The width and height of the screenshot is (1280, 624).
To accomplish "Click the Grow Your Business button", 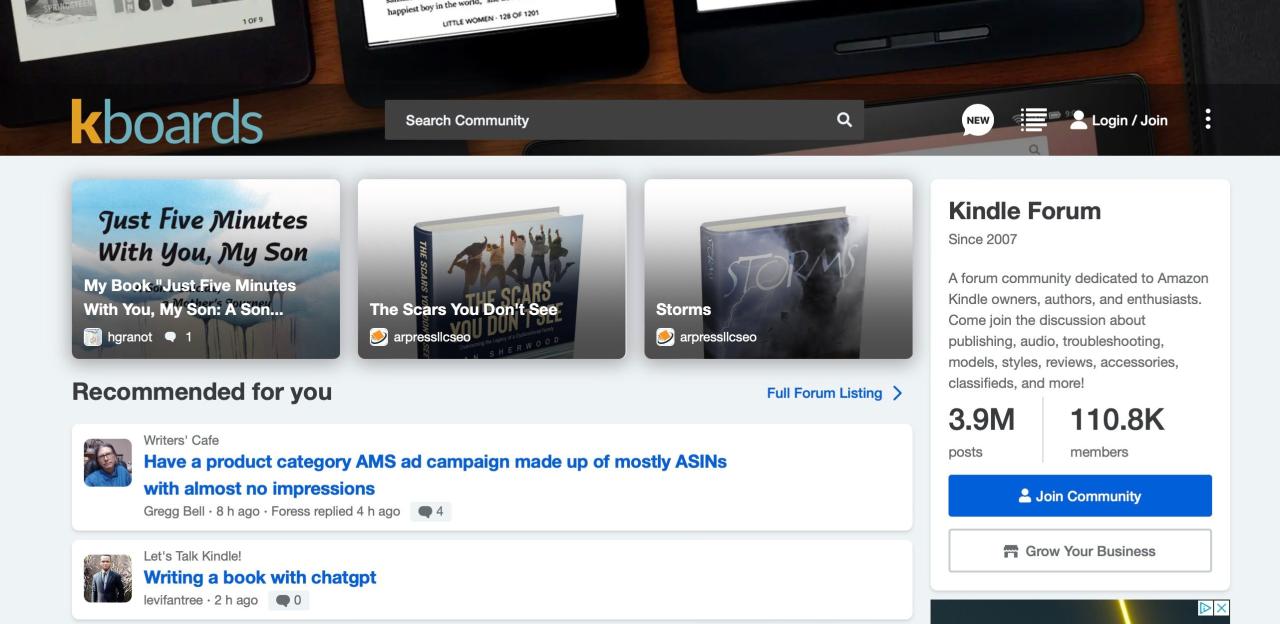I will coord(1080,551).
